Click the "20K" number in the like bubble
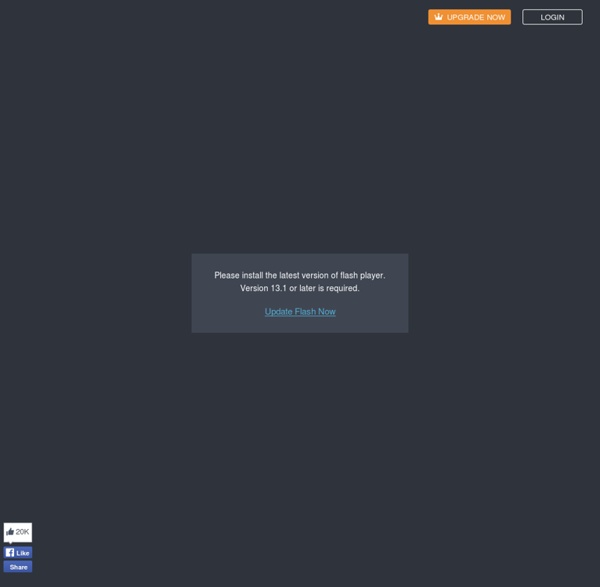This screenshot has width=600, height=587. [23, 532]
